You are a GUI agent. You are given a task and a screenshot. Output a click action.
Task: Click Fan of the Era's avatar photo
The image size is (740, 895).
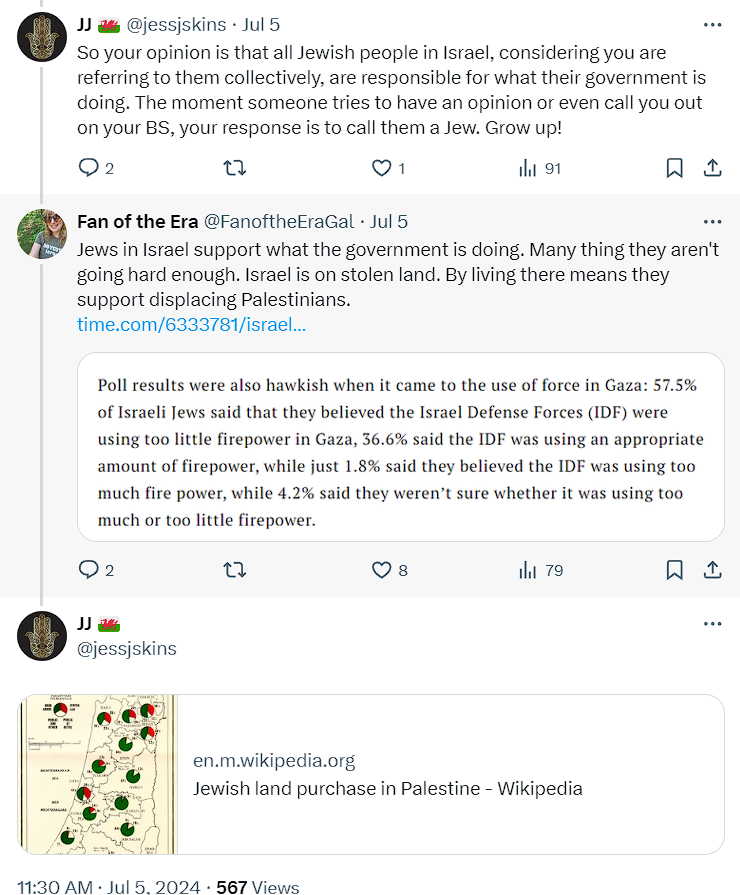[42, 233]
